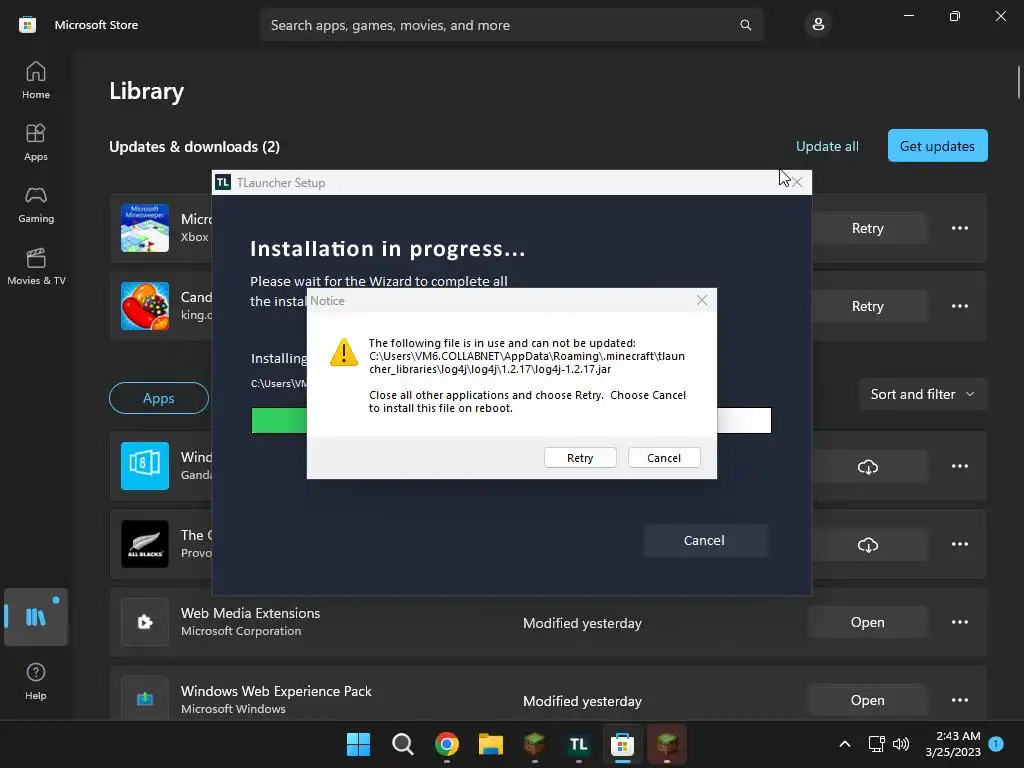The image size is (1024, 768).
Task: Click the 2:43 AM clock on taskbar
Action: coord(953,744)
